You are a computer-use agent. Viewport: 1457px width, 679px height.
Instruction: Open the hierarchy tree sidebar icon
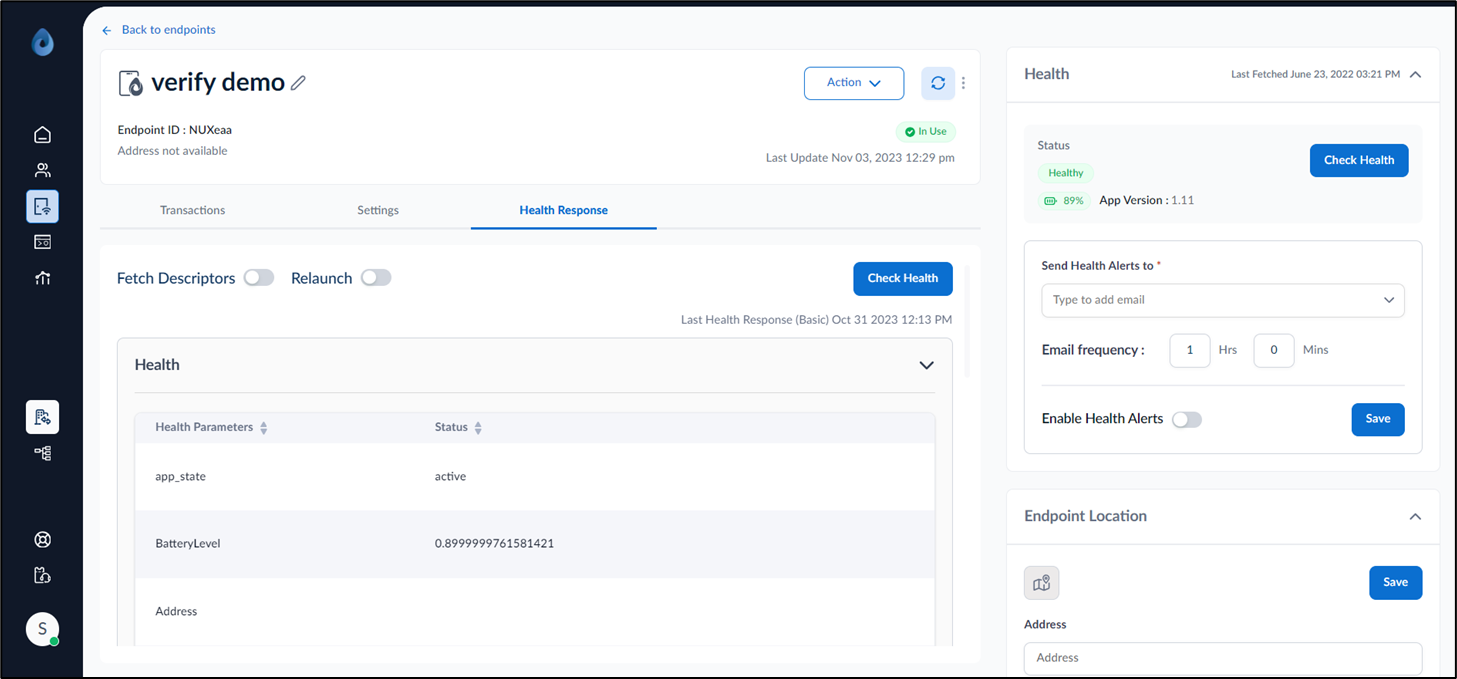click(42, 453)
